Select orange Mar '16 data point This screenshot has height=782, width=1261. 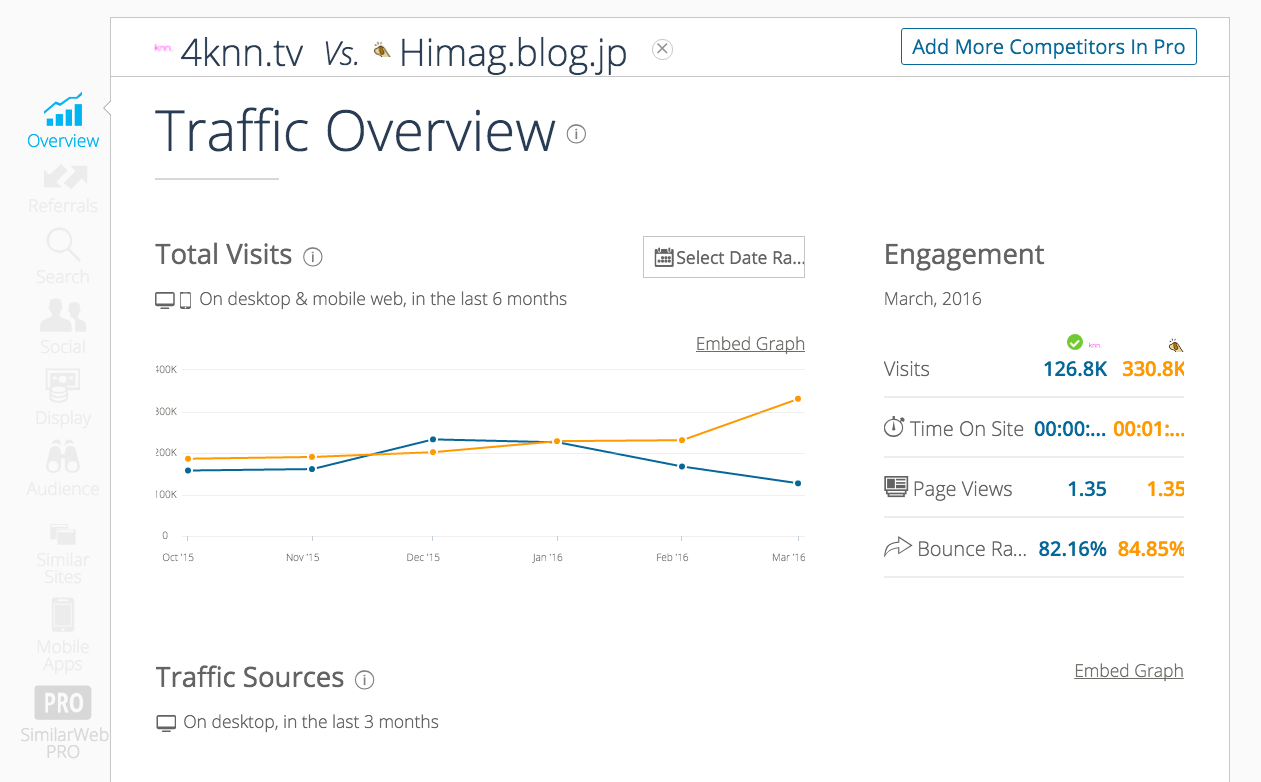point(798,399)
